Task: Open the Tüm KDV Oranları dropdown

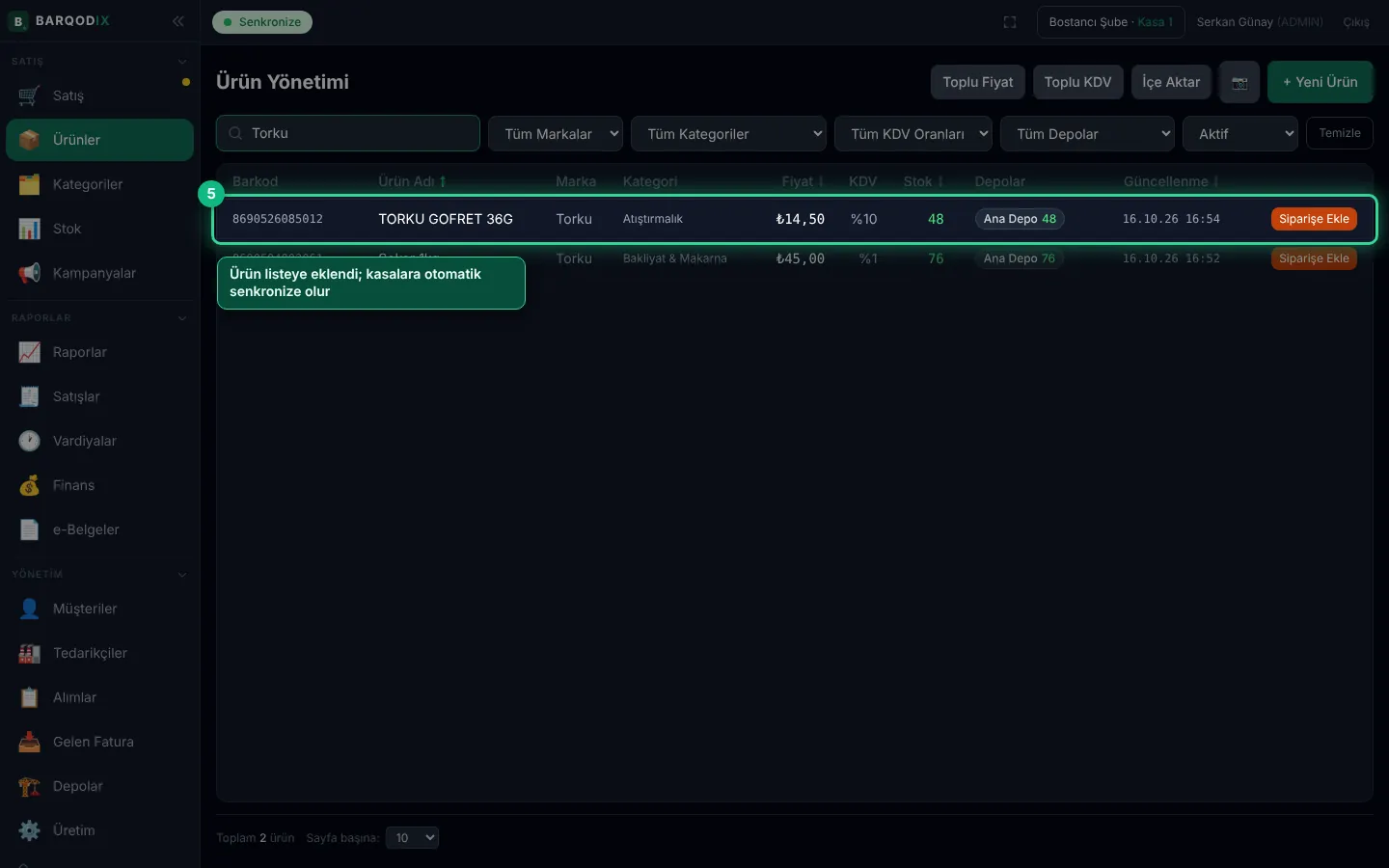Action: click(x=913, y=134)
